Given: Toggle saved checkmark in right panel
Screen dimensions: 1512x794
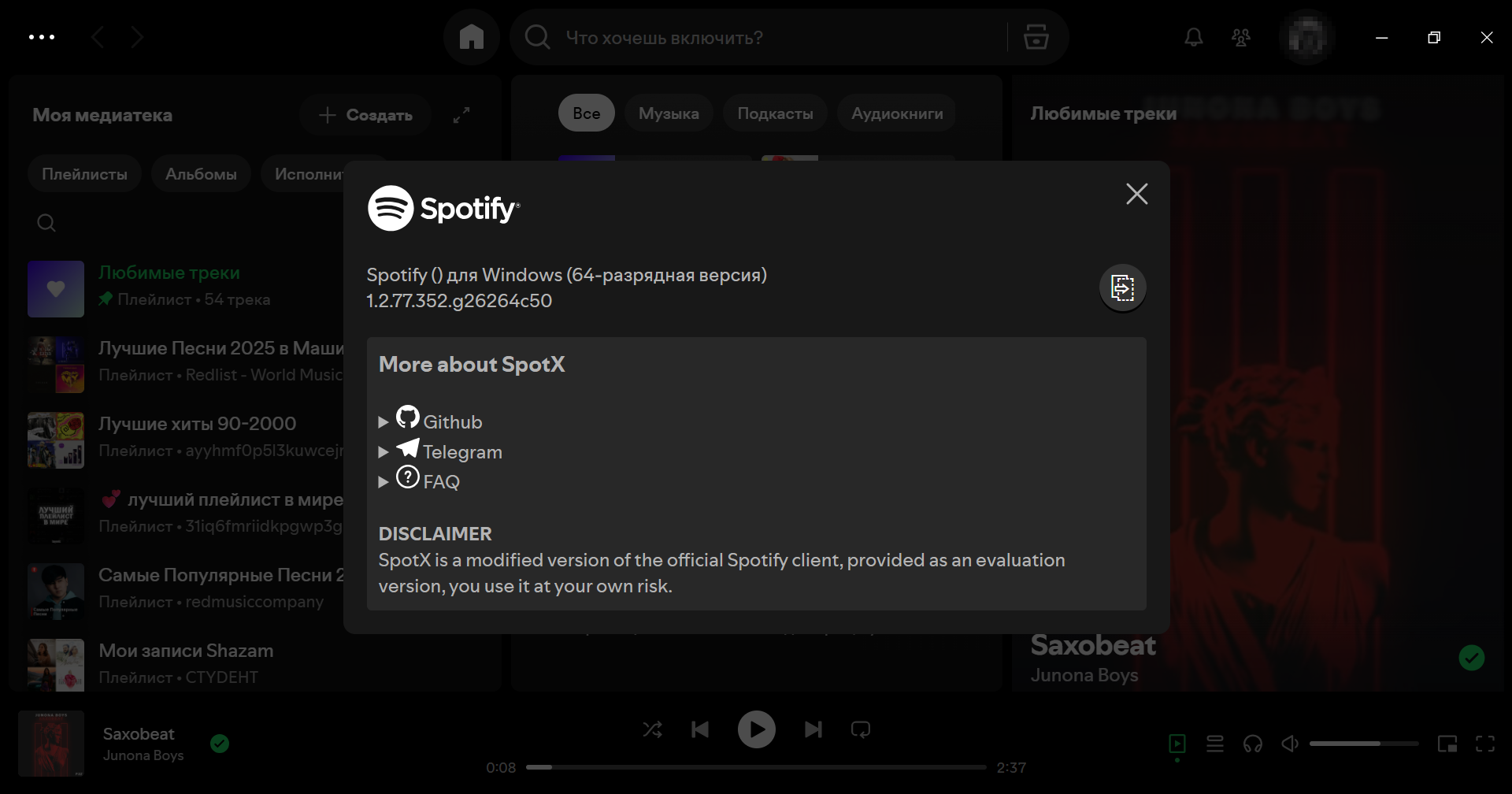Looking at the screenshot, I should tap(1471, 658).
